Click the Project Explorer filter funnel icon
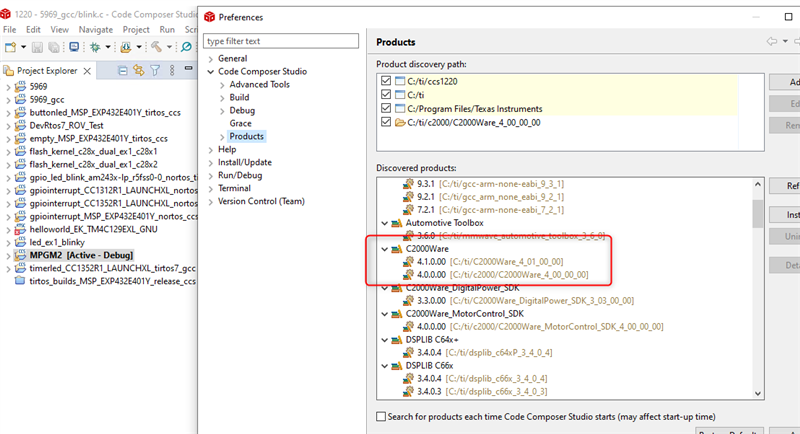This screenshot has height=434, width=800. [155, 70]
